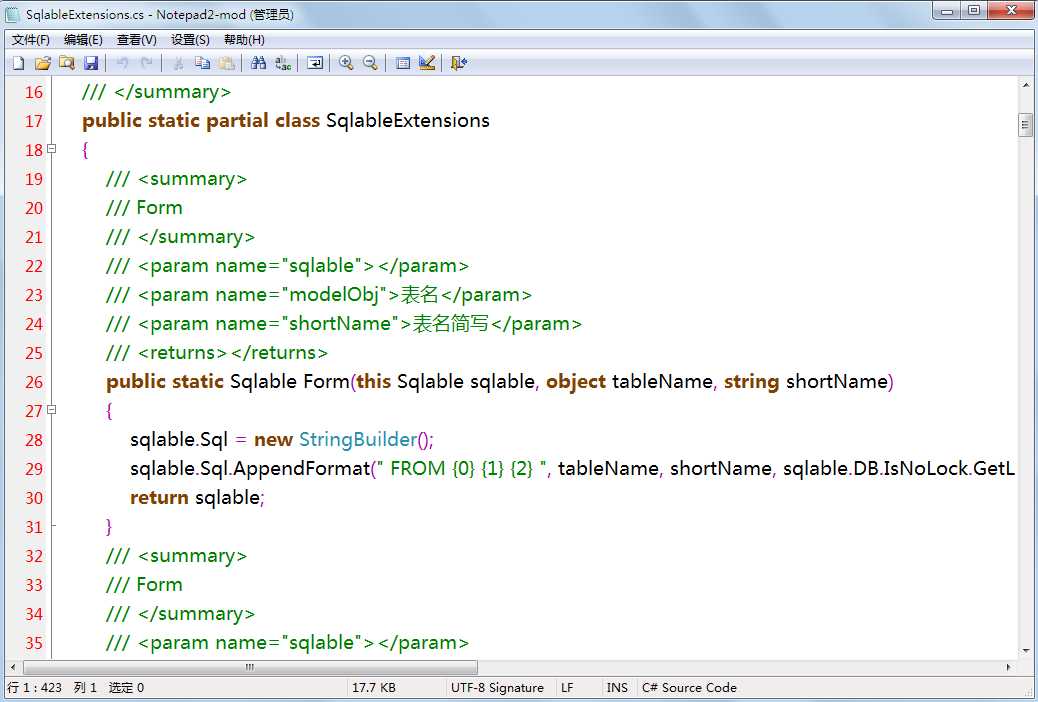Click the 'Form' comment on line 33
The height and width of the screenshot is (702, 1038).
(159, 585)
